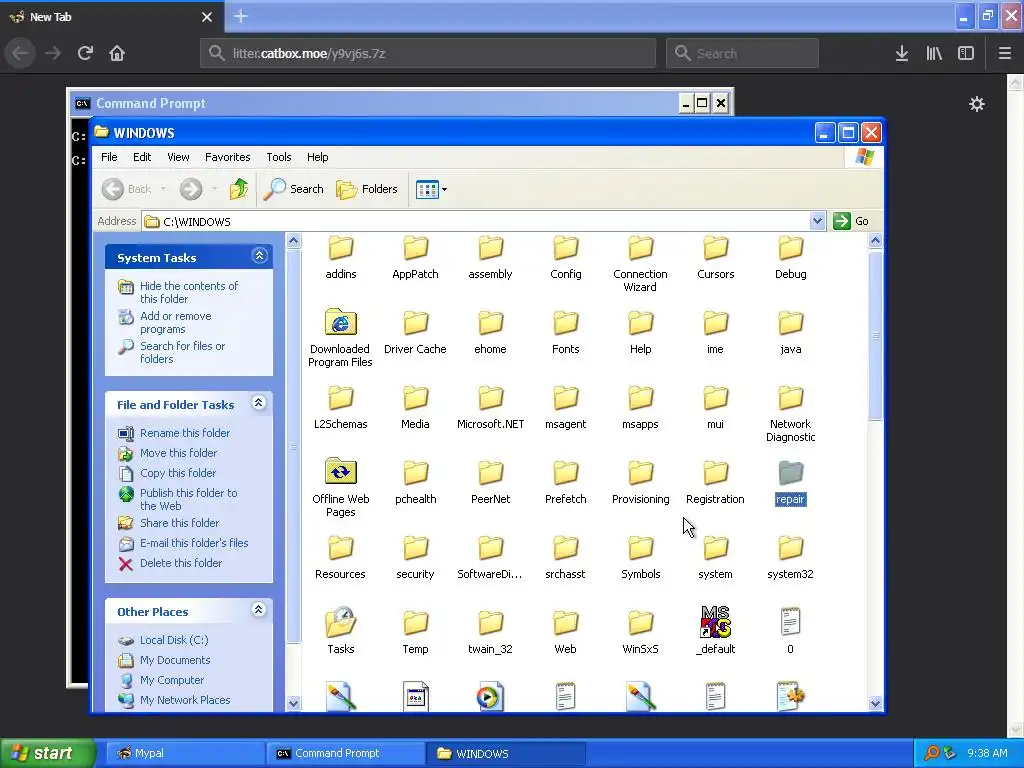Select the Prefetch folder
This screenshot has width=1024, height=768.
pos(566,483)
